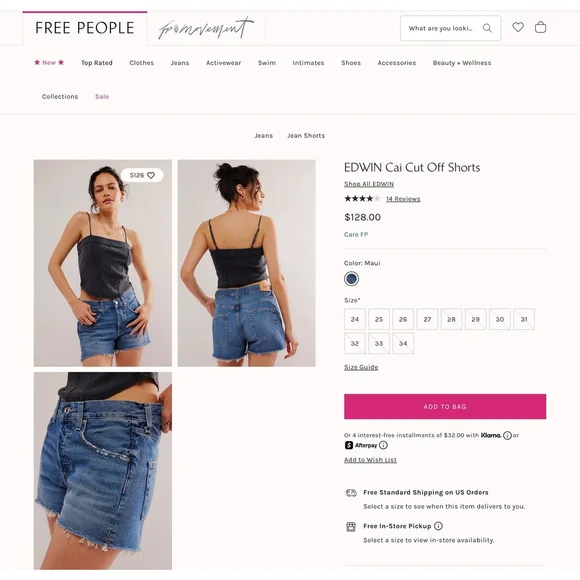The height and width of the screenshot is (580, 580).
Task: Select the Maui color swatch
Action: coord(351,279)
